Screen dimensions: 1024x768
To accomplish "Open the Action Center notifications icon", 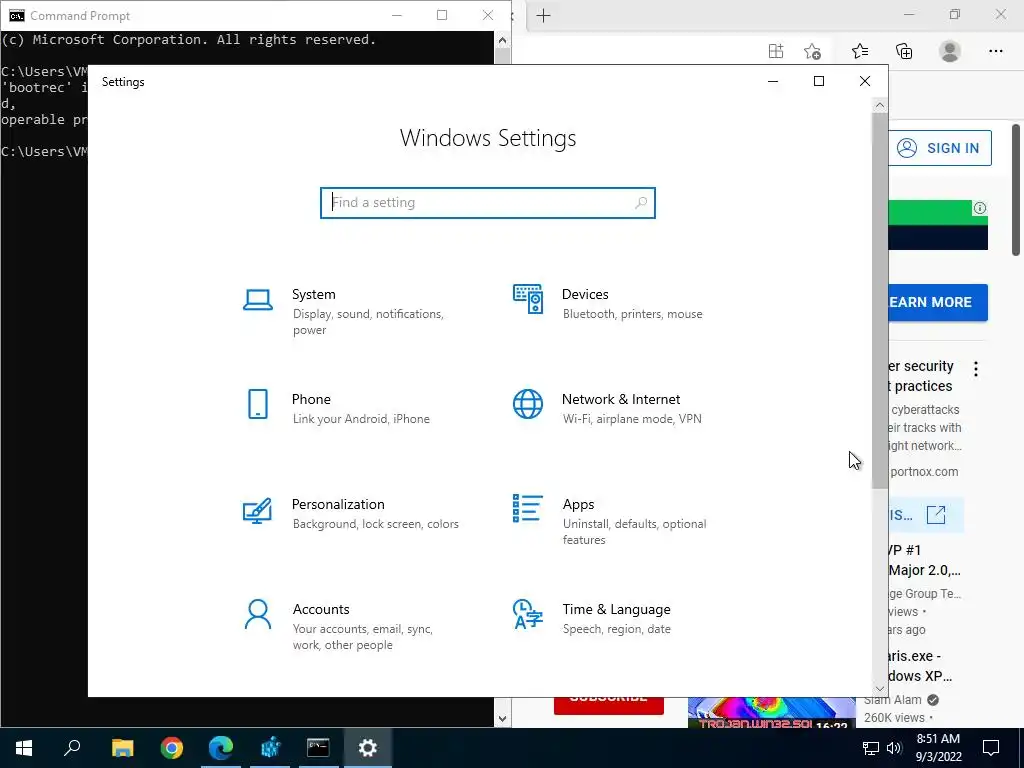I will 991,748.
